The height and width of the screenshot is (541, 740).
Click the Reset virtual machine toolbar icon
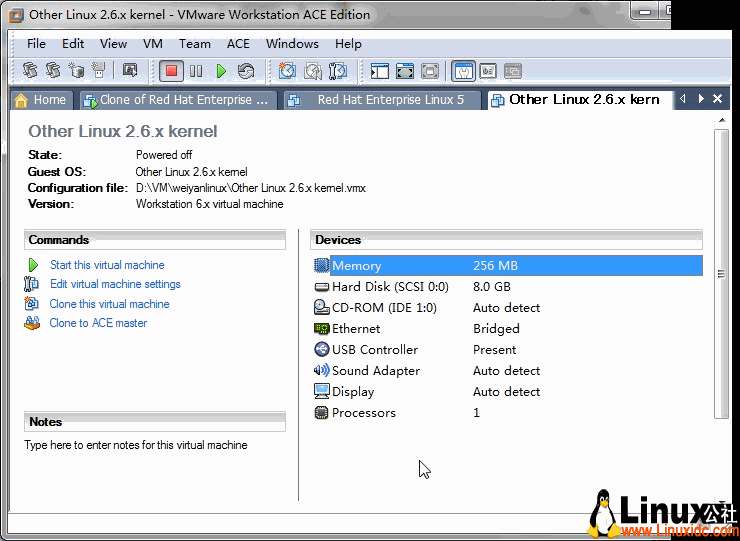246,71
